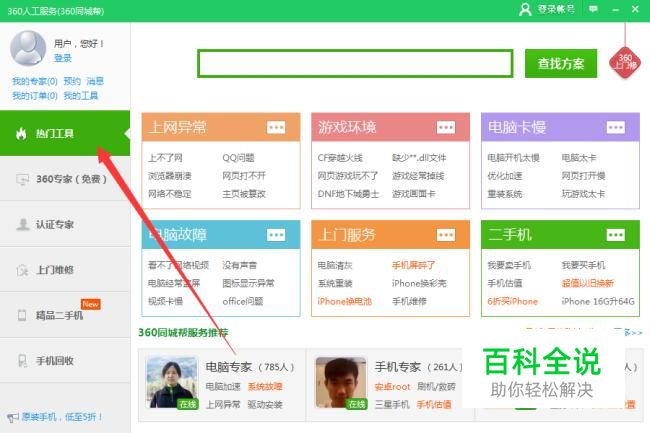
Task: Open the more button on 二手机 card
Action: (616, 235)
